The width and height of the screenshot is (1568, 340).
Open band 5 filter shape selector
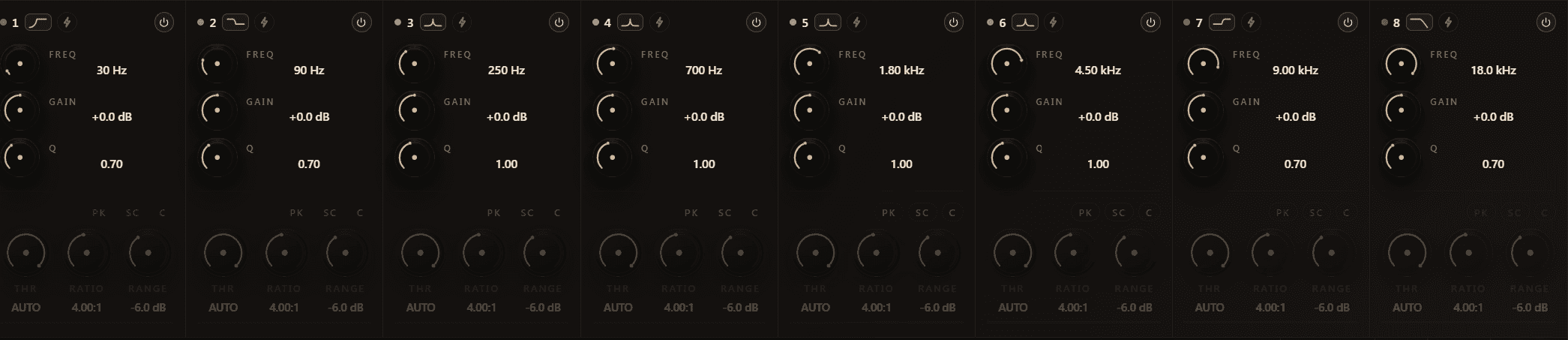click(x=827, y=23)
